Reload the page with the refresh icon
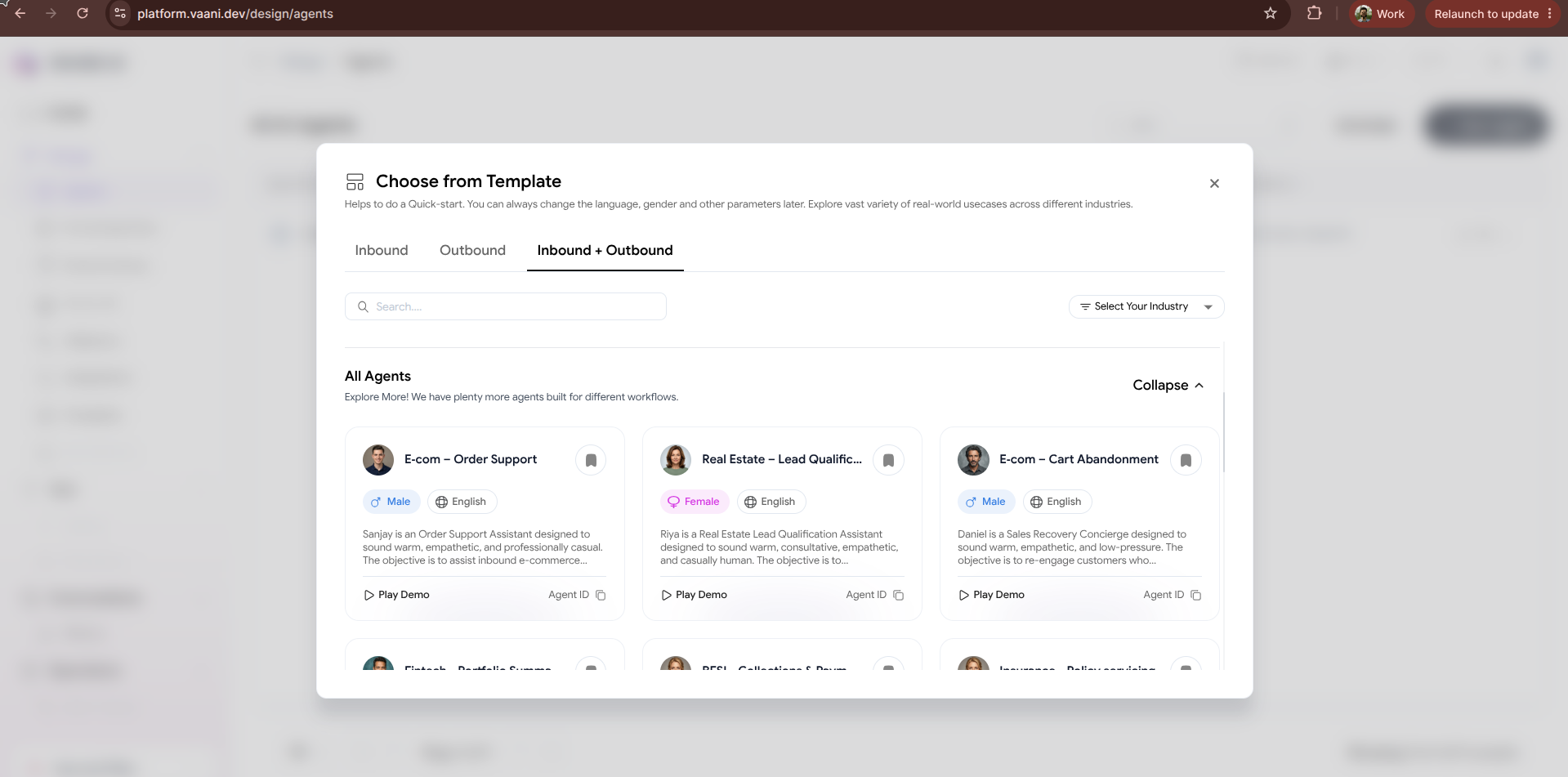This screenshot has height=777, width=1568. [x=83, y=13]
